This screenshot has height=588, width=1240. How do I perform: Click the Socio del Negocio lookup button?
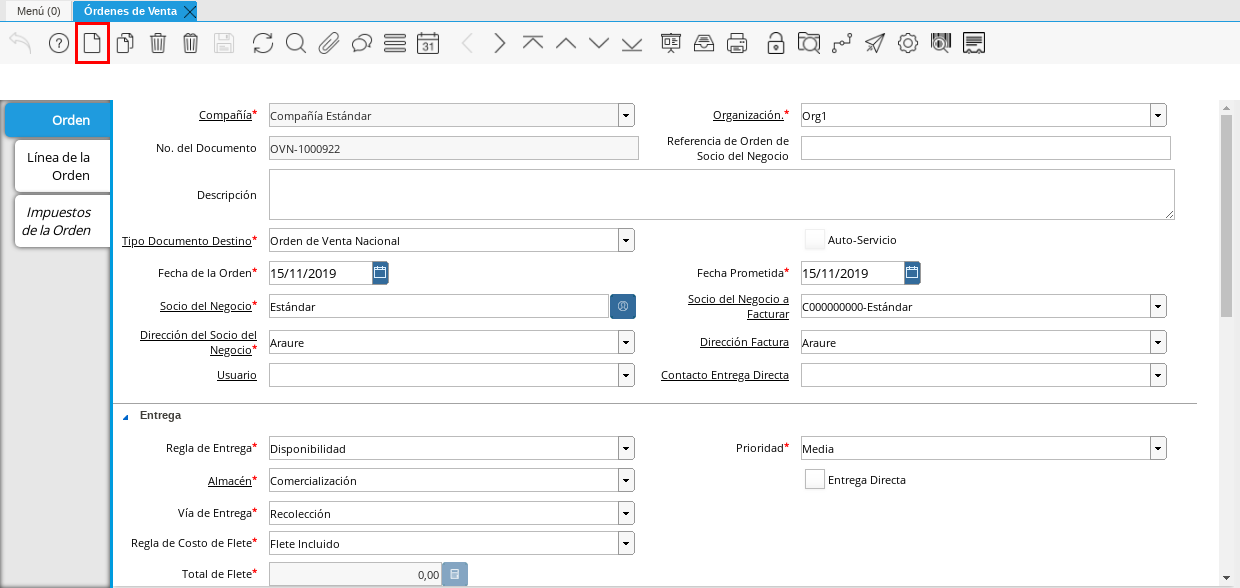pyautogui.click(x=622, y=307)
